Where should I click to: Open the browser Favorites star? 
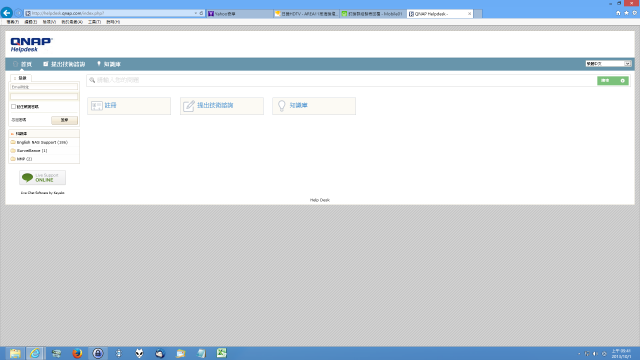626,13
